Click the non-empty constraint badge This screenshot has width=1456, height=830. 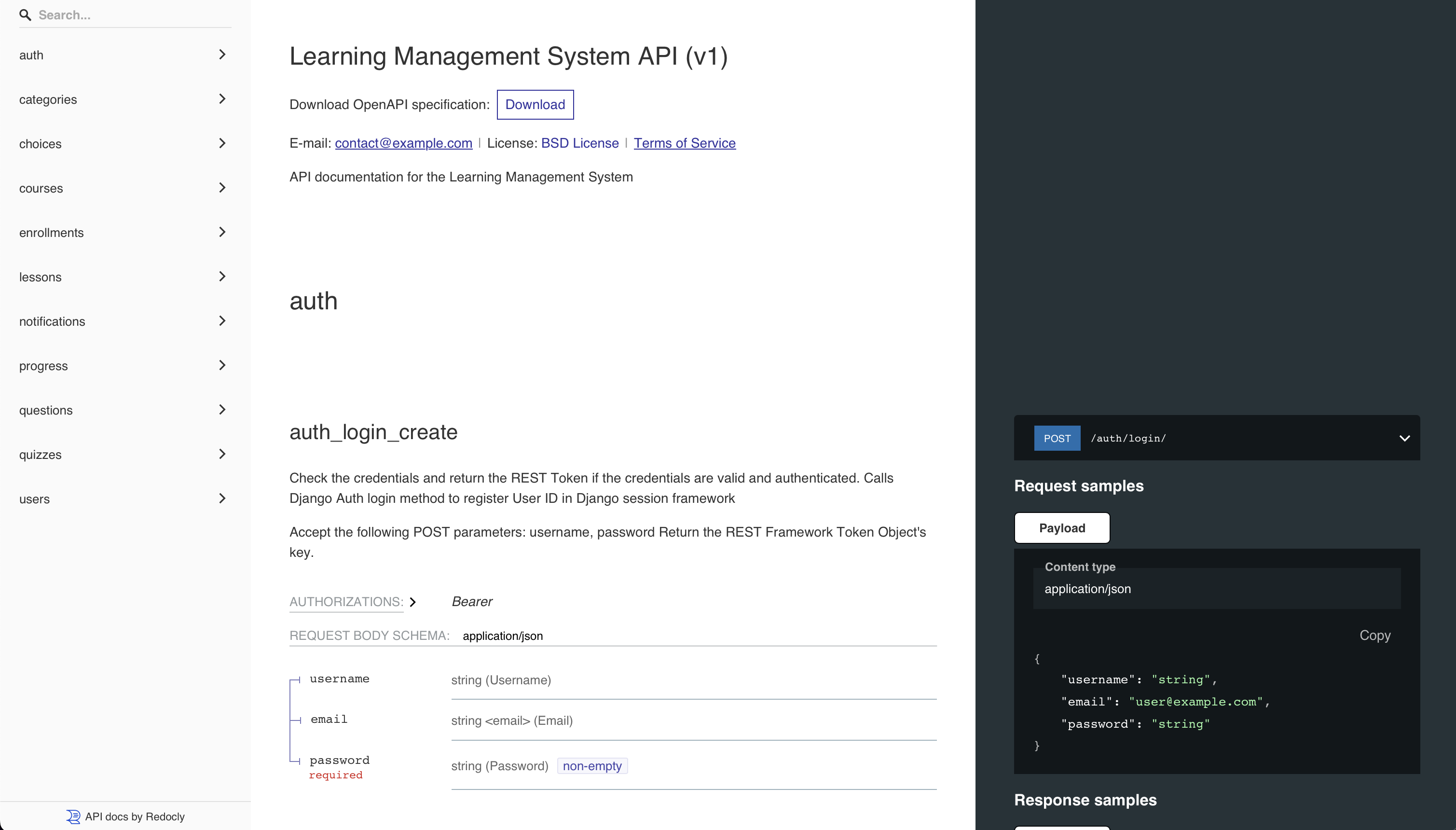592,766
